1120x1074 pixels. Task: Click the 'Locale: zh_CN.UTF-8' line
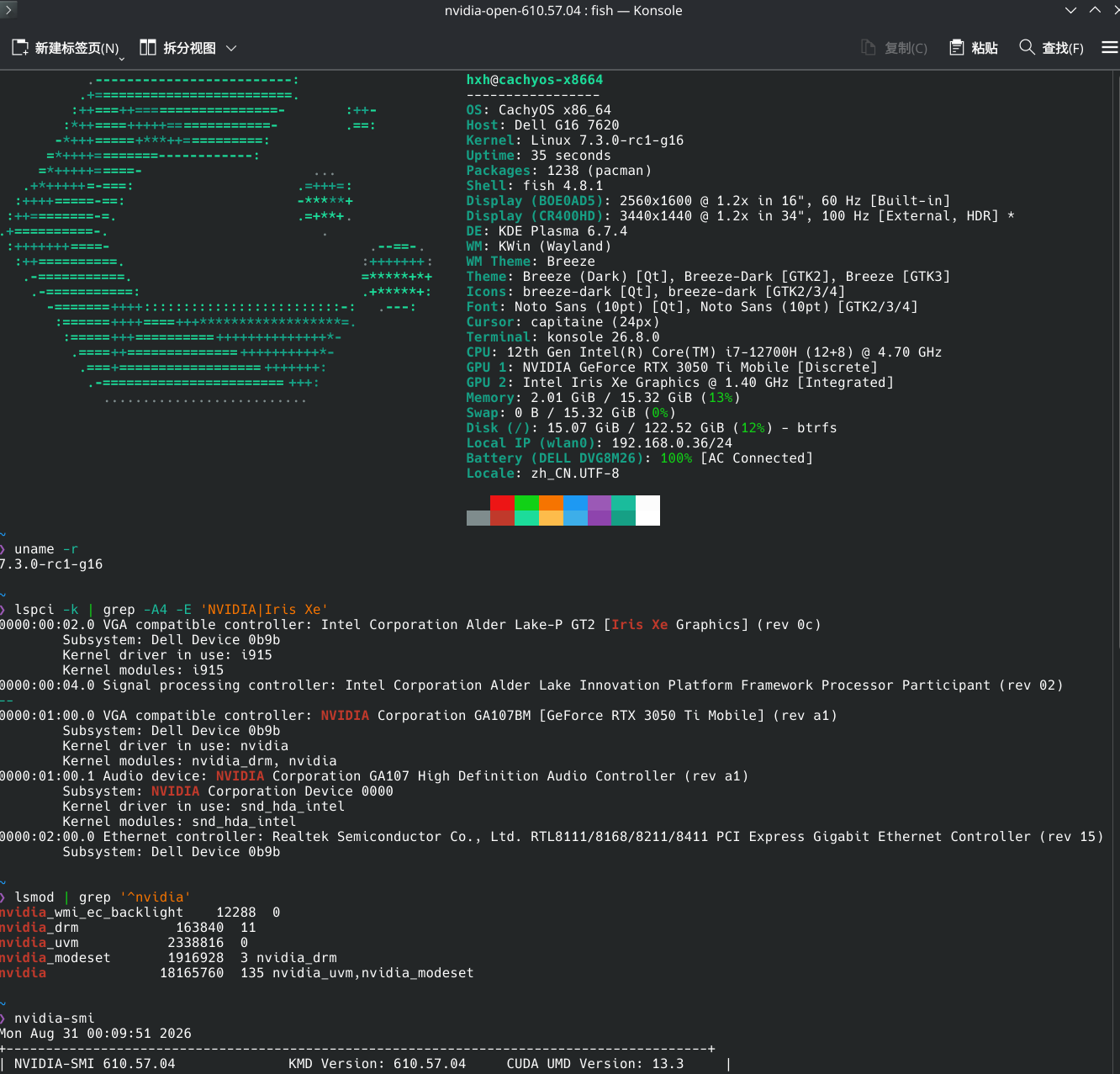coord(543,474)
